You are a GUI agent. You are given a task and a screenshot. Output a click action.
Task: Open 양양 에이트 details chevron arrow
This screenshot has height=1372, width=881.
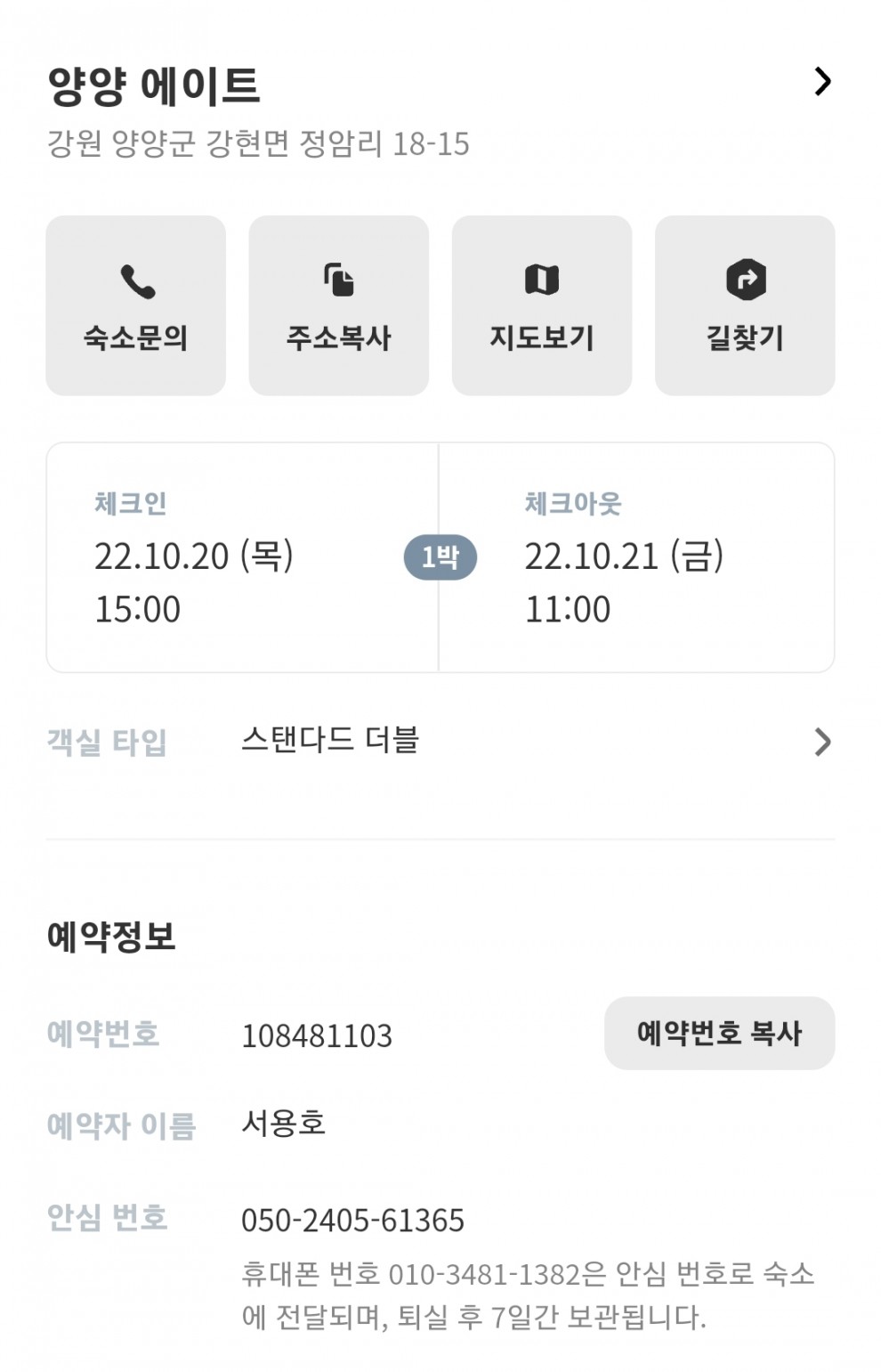click(x=823, y=82)
